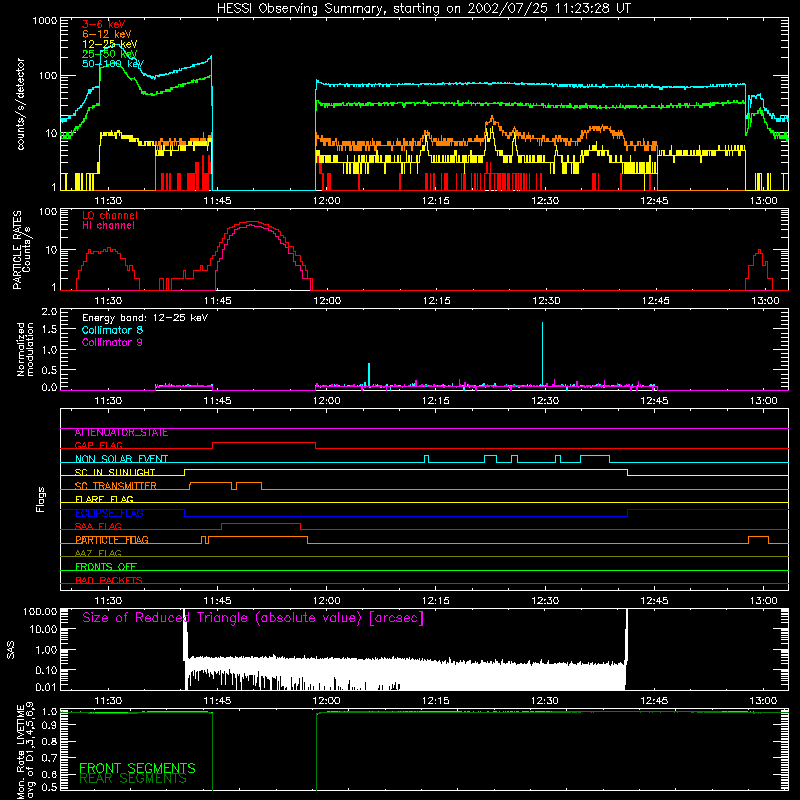Click the 'Normalized modulation' axis label
This screenshot has width=800, height=800.
tap(25, 349)
